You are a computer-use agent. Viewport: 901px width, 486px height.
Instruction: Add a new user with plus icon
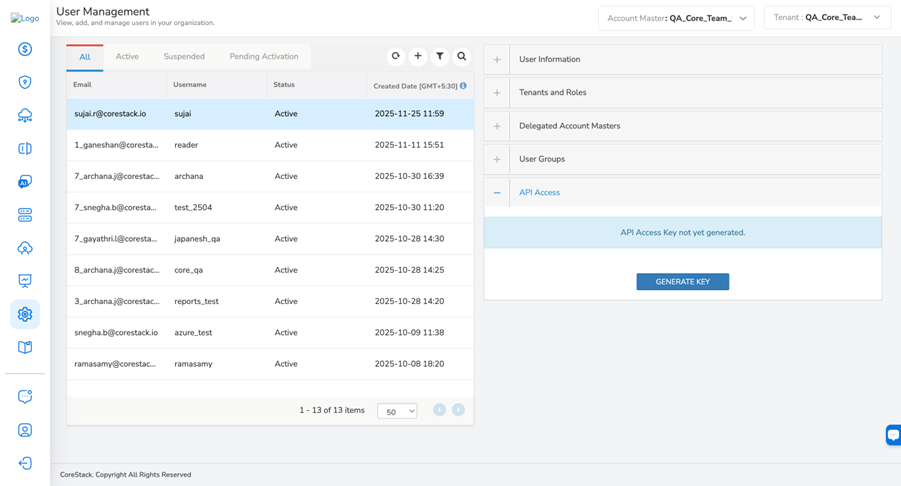(x=418, y=56)
